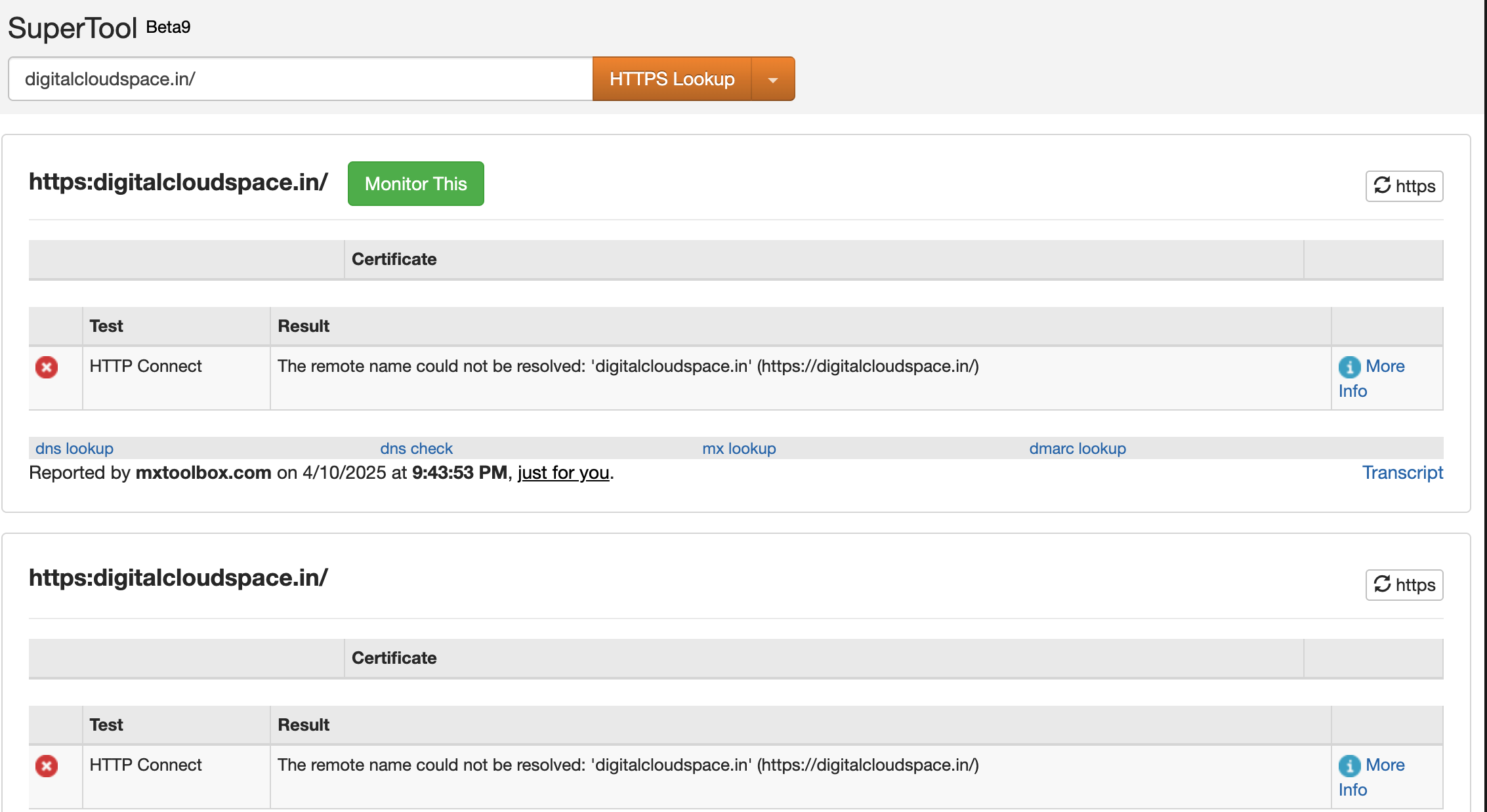Click the 'just for you' link

pos(563,472)
